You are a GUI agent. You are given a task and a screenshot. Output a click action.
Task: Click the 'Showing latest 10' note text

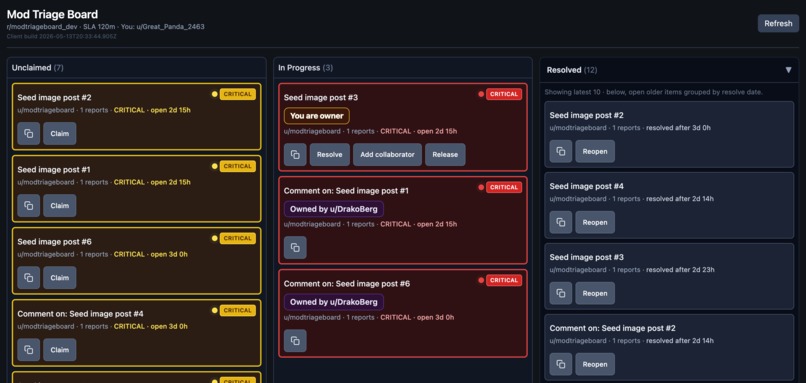click(653, 93)
